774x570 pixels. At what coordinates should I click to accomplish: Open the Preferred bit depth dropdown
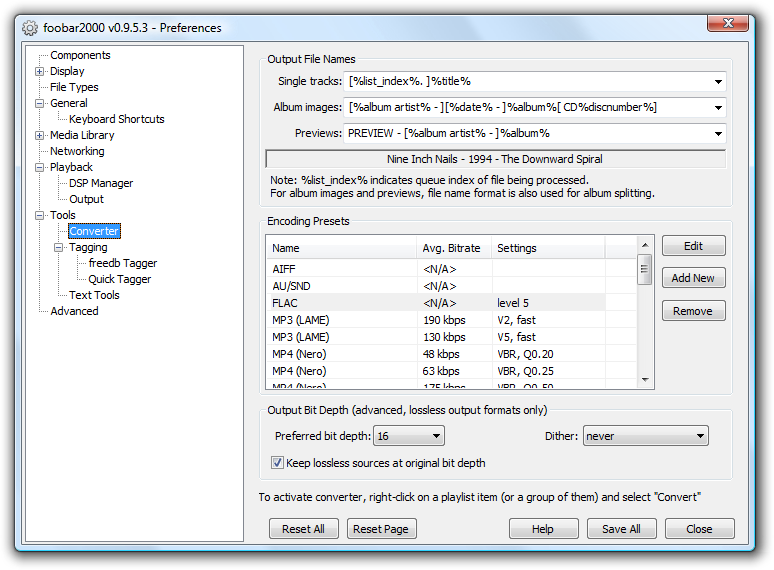pyautogui.click(x=436, y=436)
